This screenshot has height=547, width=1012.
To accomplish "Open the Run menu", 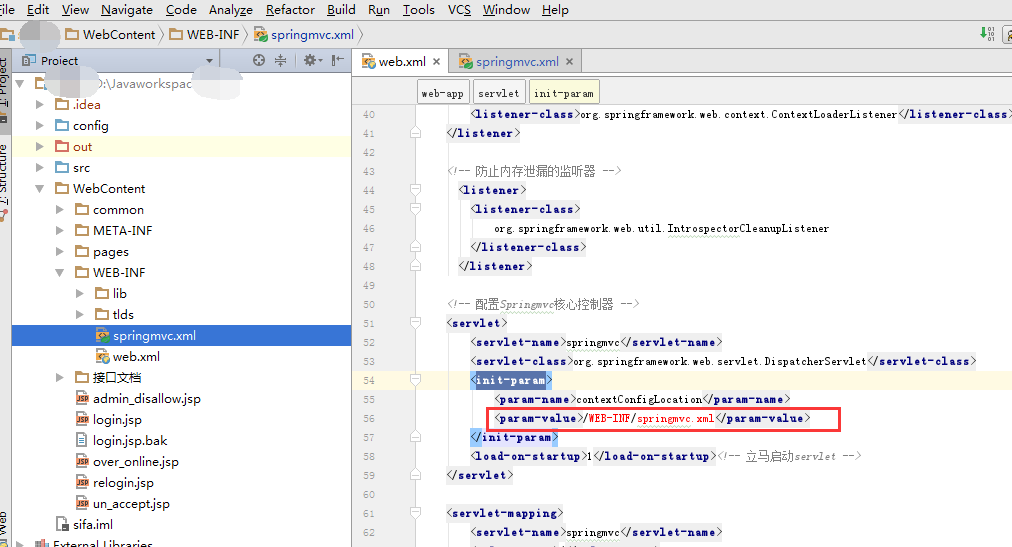I will [379, 10].
